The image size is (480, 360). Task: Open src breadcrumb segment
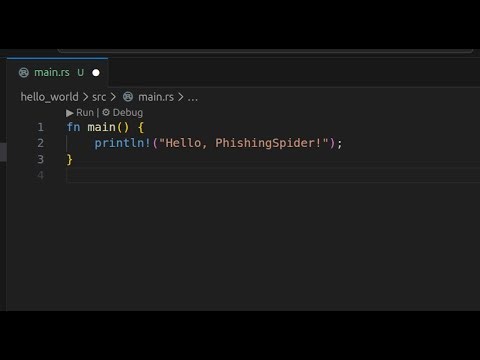pos(99,97)
